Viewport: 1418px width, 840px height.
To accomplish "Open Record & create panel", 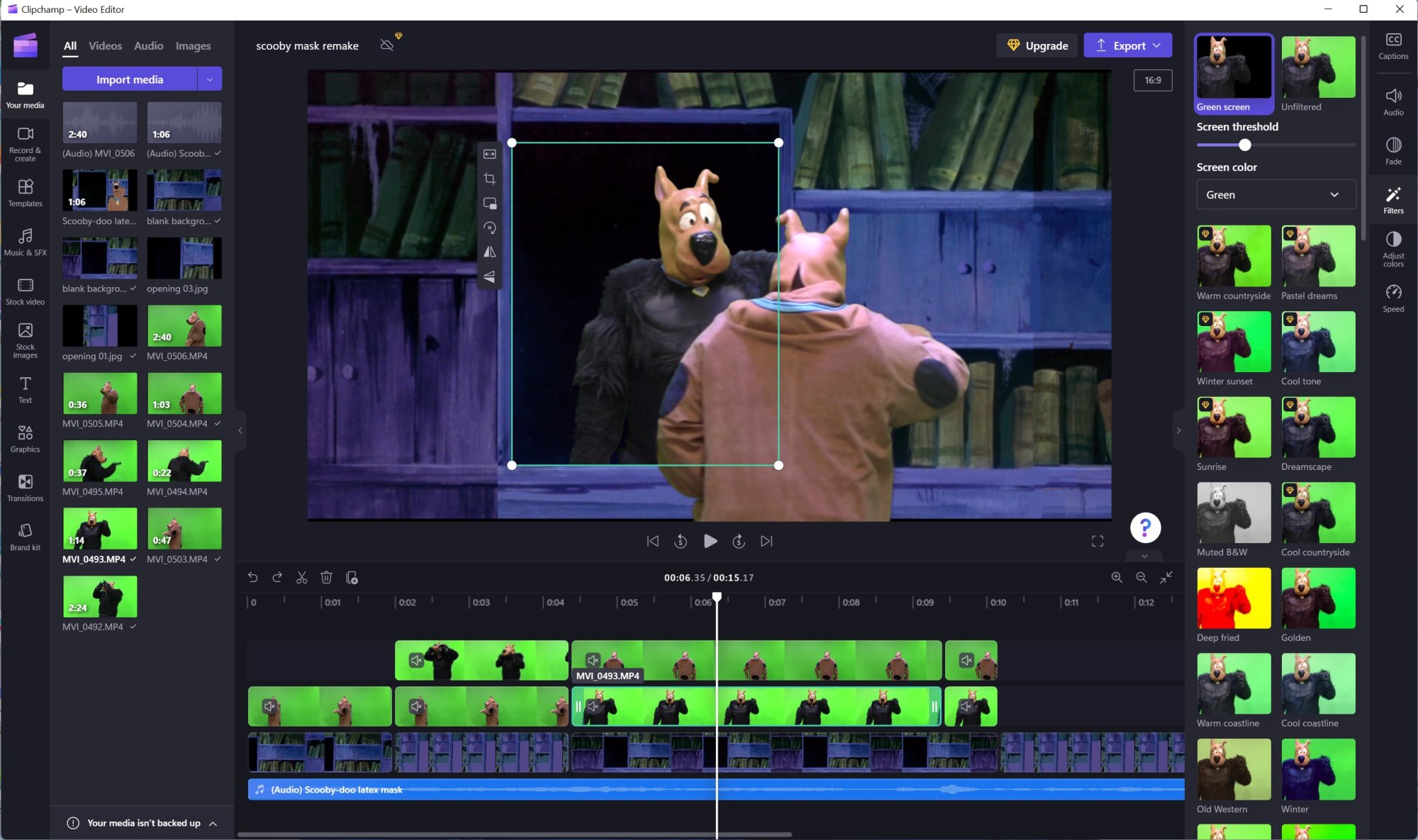I will [x=25, y=144].
